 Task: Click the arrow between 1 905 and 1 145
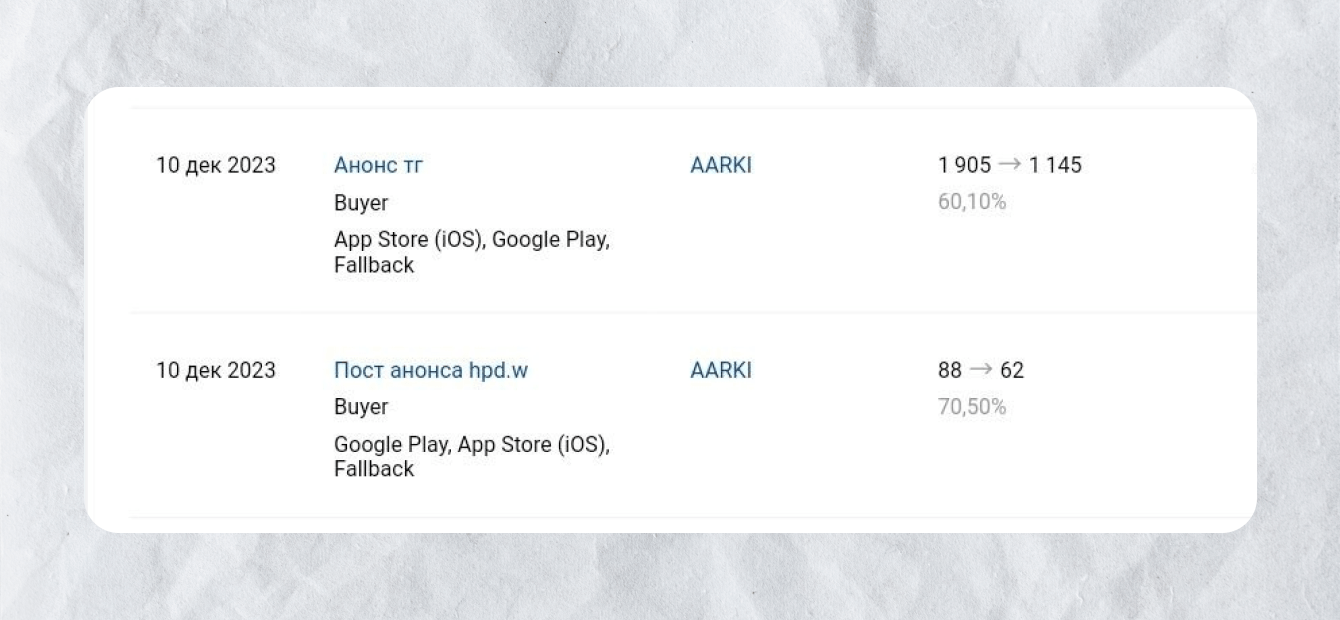[x=1009, y=165]
